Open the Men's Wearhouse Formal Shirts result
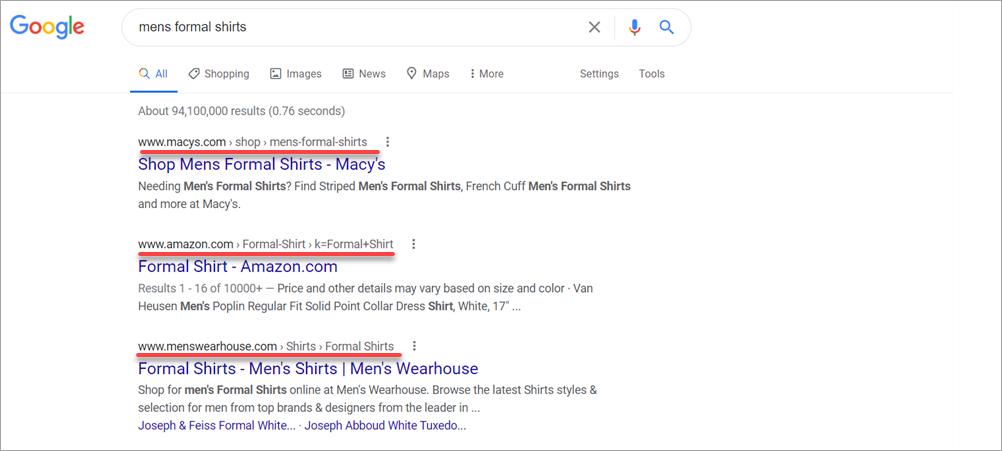Image resolution: width=1002 pixels, height=451 pixels. pyautogui.click(x=308, y=368)
